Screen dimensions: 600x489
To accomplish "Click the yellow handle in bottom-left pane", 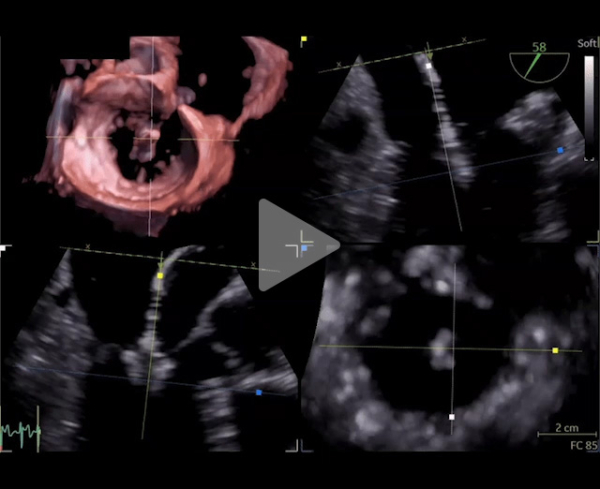I will [160, 275].
